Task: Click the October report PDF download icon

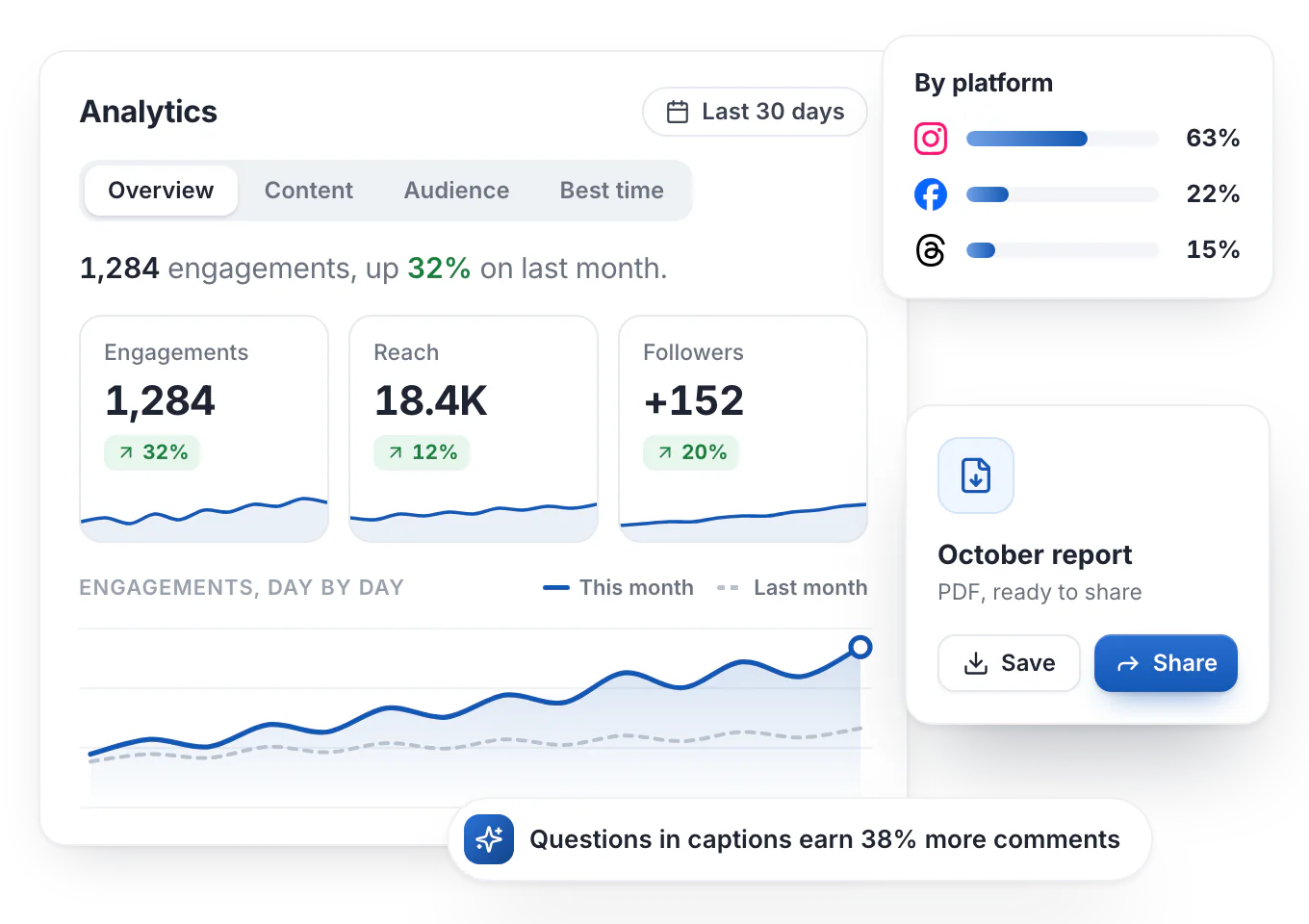Action: pyautogui.click(x=976, y=475)
